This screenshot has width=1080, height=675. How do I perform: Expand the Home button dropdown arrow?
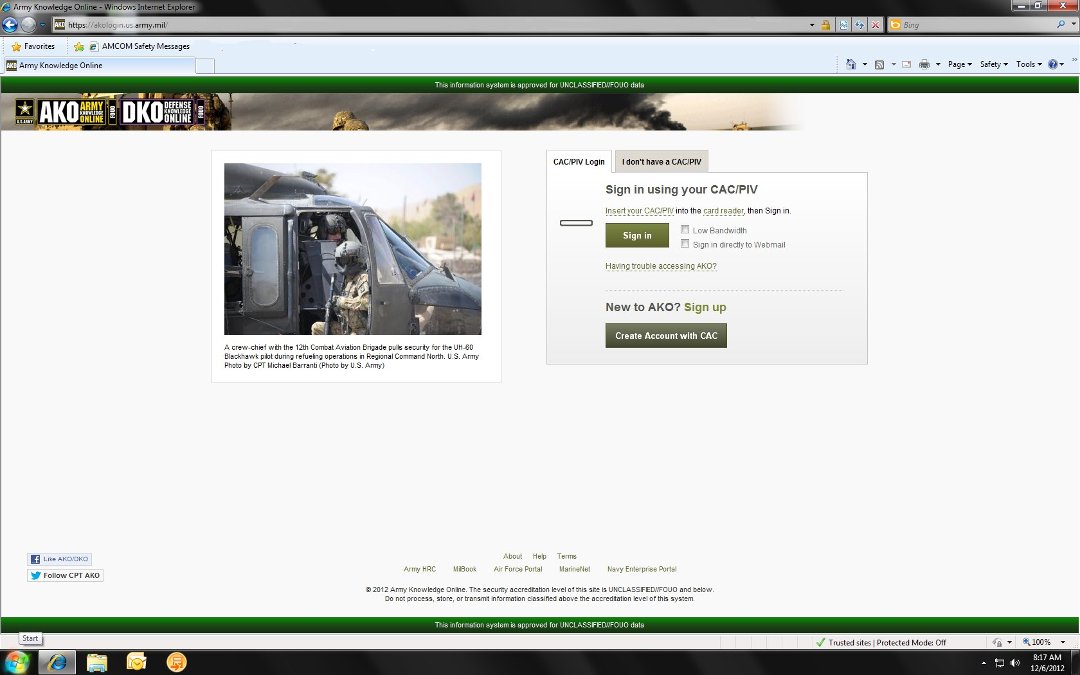[x=864, y=65]
